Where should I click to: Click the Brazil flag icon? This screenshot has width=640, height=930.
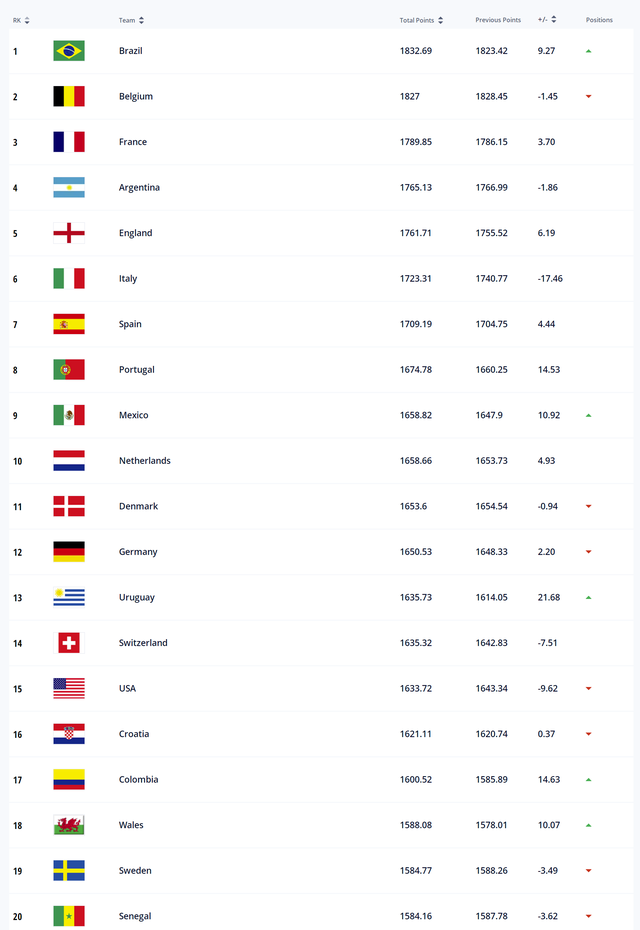click(x=69, y=51)
